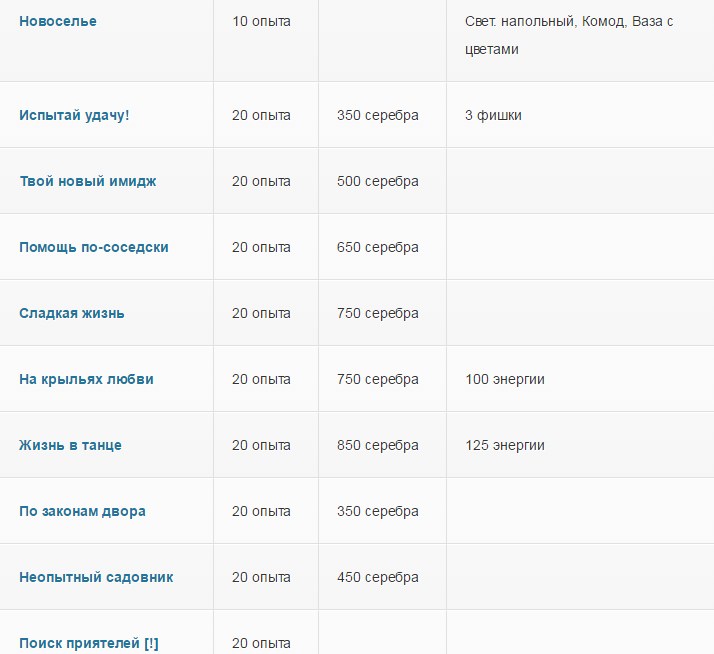The height and width of the screenshot is (654, 714).
Task: Click the На крыльях любви link
Action: [86, 379]
